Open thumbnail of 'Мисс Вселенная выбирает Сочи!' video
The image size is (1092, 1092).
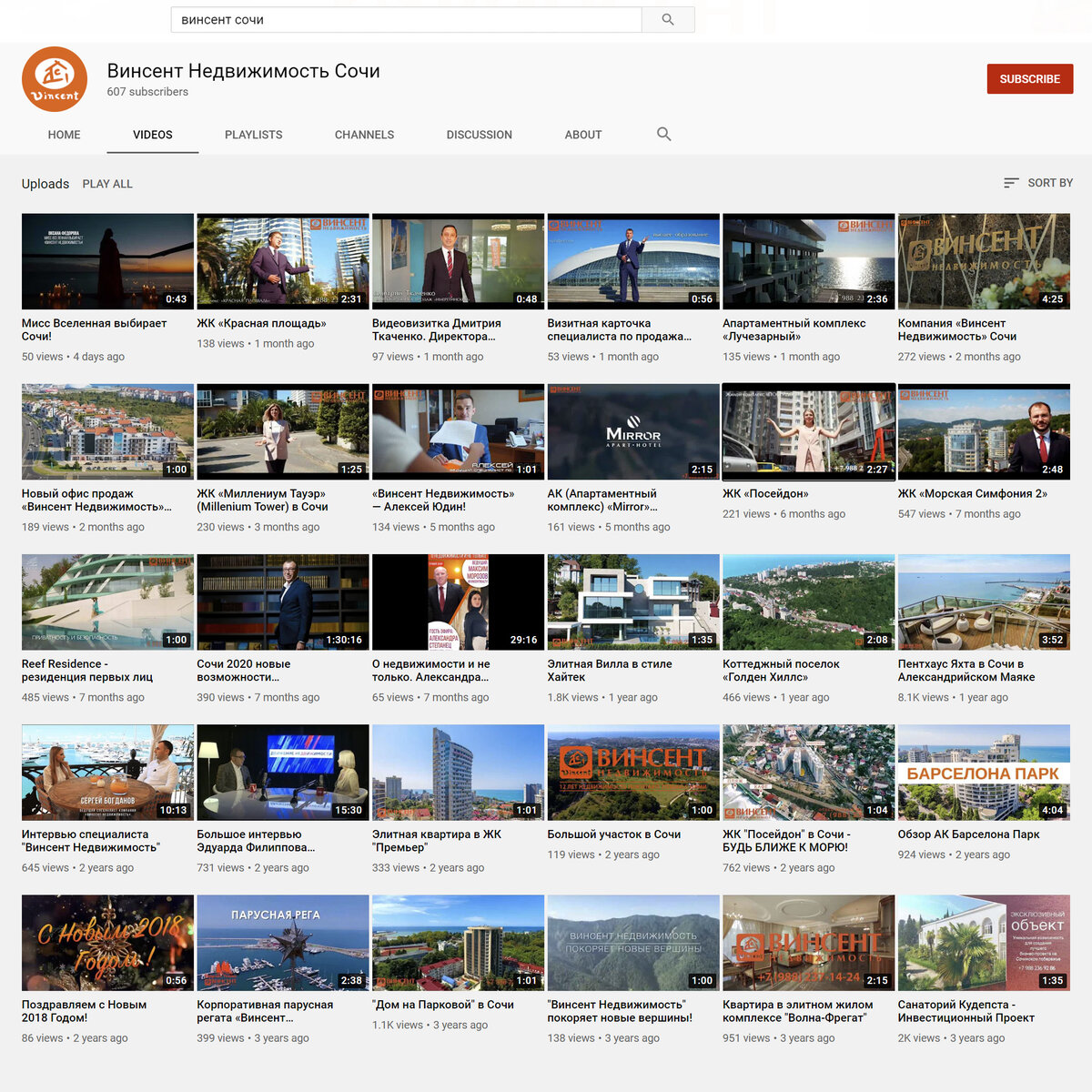[107, 261]
